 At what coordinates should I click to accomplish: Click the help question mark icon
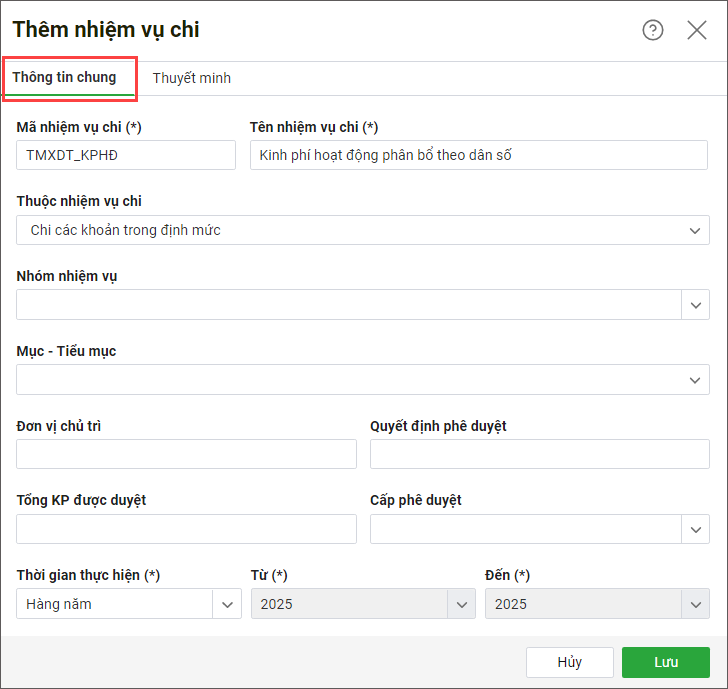tap(653, 30)
